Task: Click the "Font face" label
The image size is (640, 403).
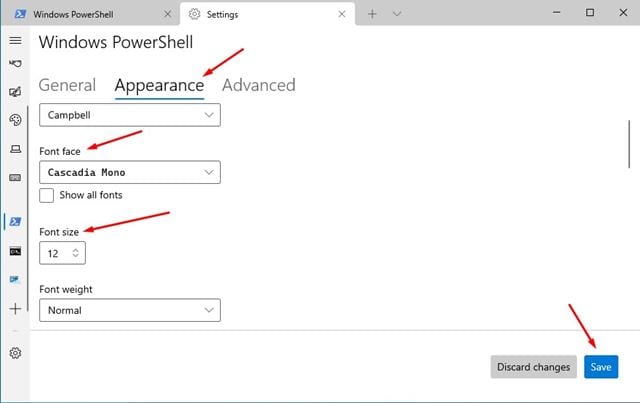Action: click(60, 151)
